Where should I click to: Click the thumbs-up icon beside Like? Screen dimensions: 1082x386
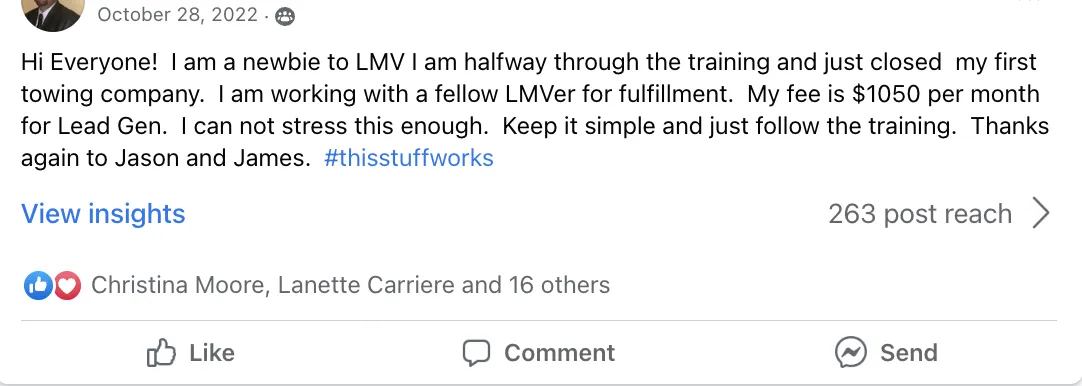(161, 353)
